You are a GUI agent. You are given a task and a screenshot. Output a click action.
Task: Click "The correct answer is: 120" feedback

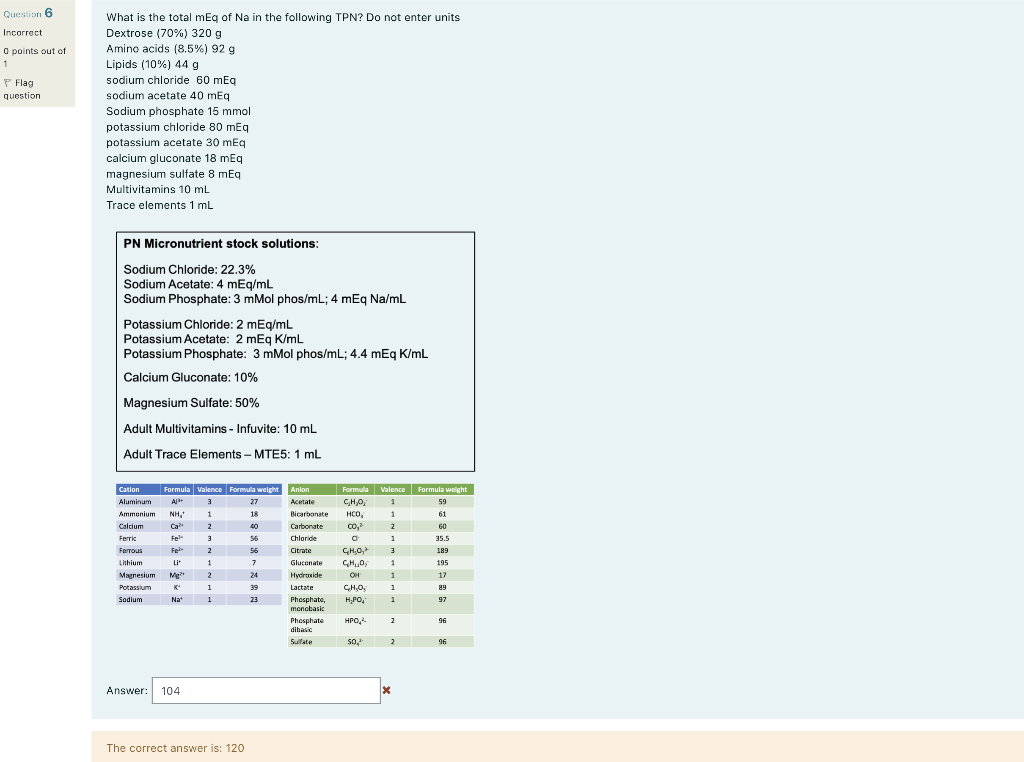click(176, 748)
